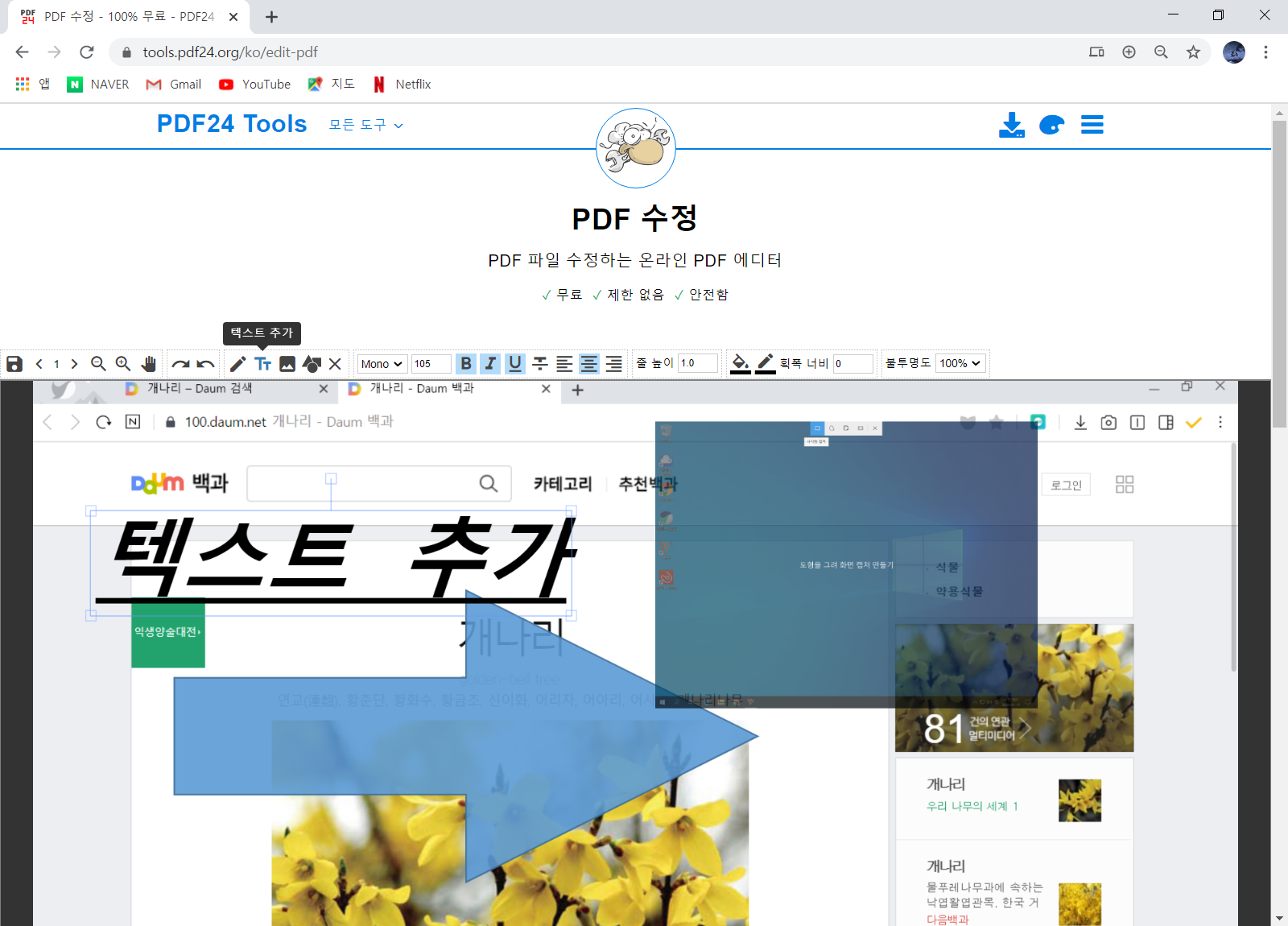Viewport: 1288px width, 926px height.
Task: Select the add shapes tool
Action: click(x=312, y=364)
